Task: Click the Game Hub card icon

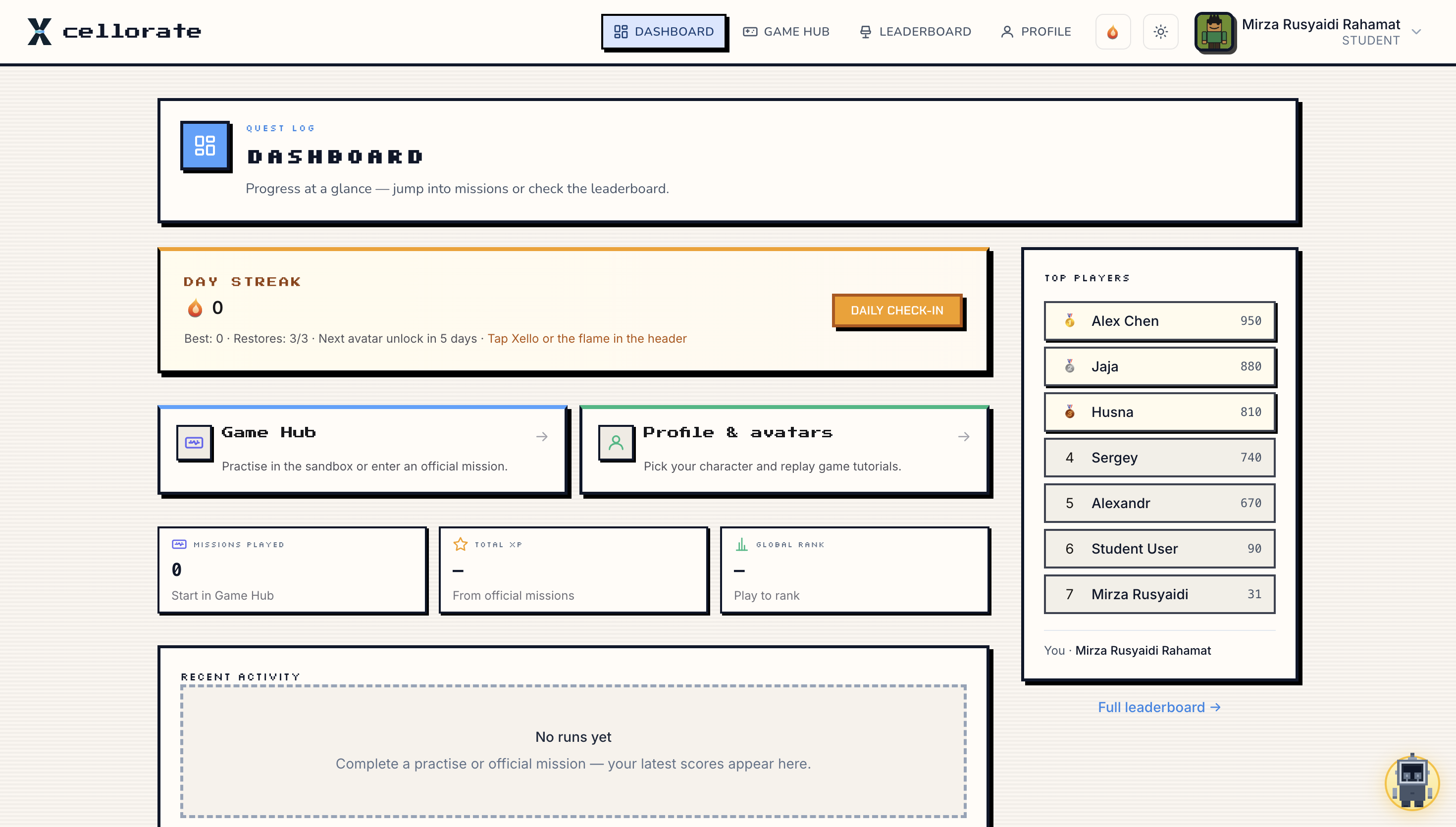Action: (x=194, y=442)
